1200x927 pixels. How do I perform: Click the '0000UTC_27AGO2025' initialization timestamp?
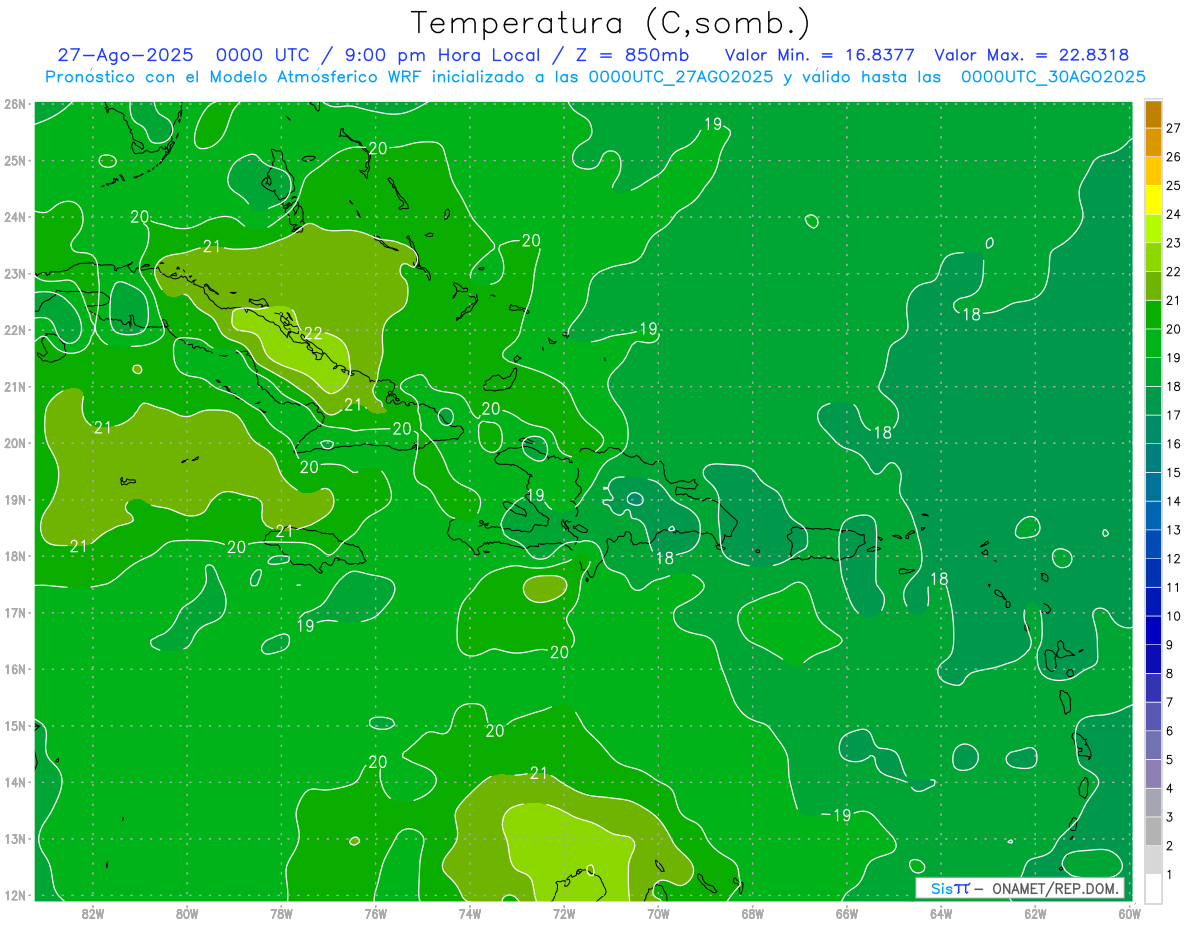click(x=680, y=77)
